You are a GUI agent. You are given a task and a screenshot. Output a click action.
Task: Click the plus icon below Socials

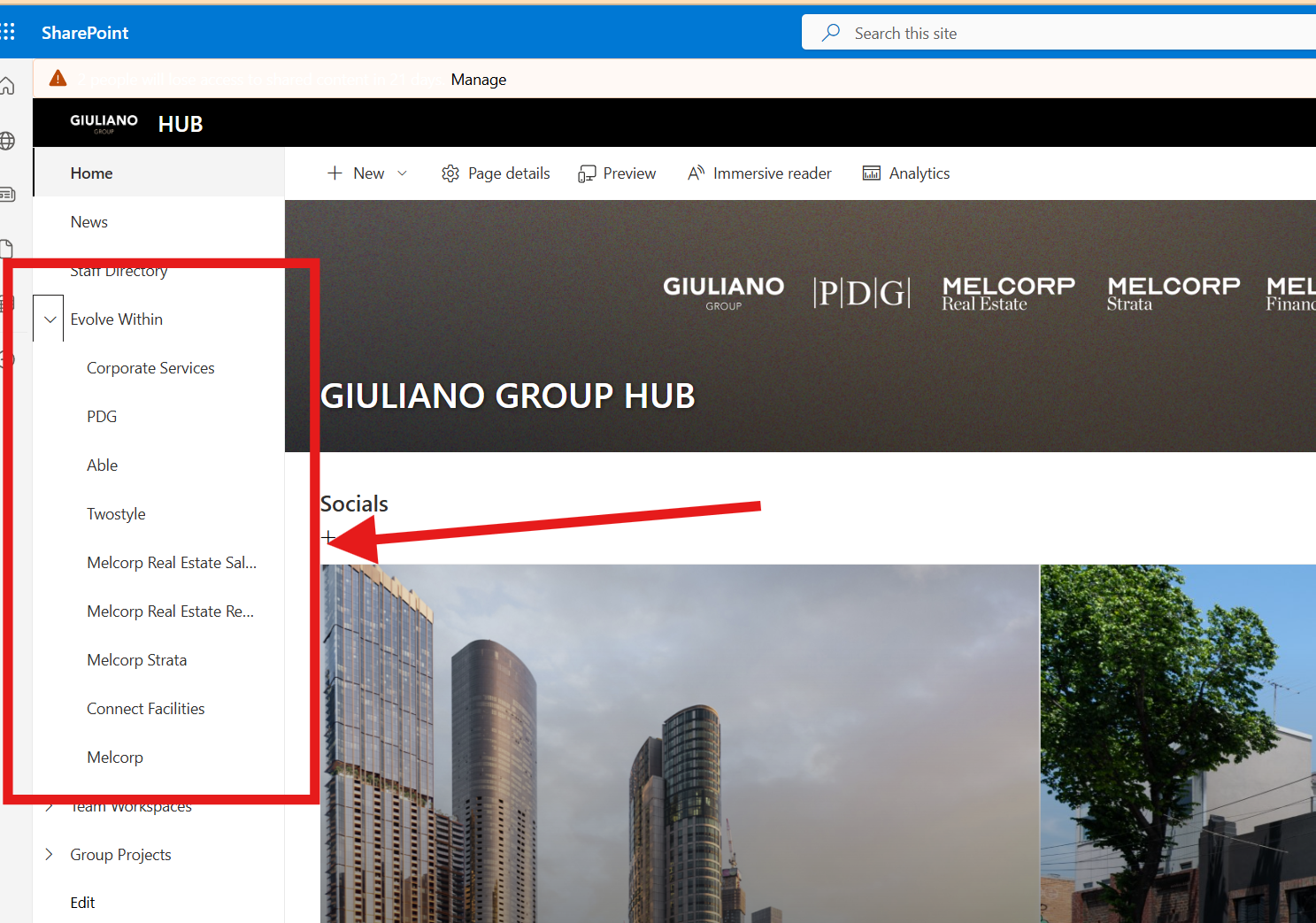tap(328, 537)
